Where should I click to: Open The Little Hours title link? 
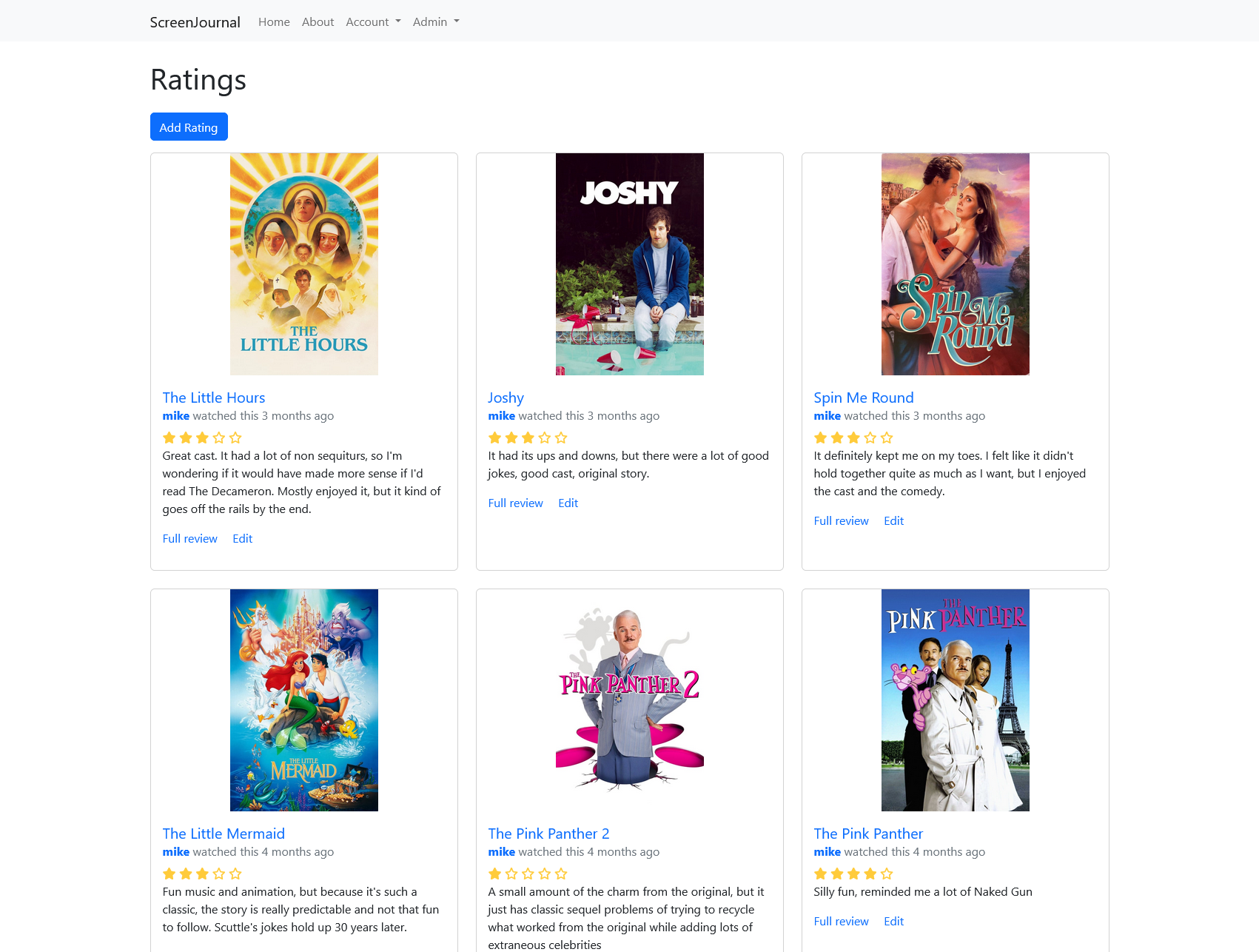214,398
